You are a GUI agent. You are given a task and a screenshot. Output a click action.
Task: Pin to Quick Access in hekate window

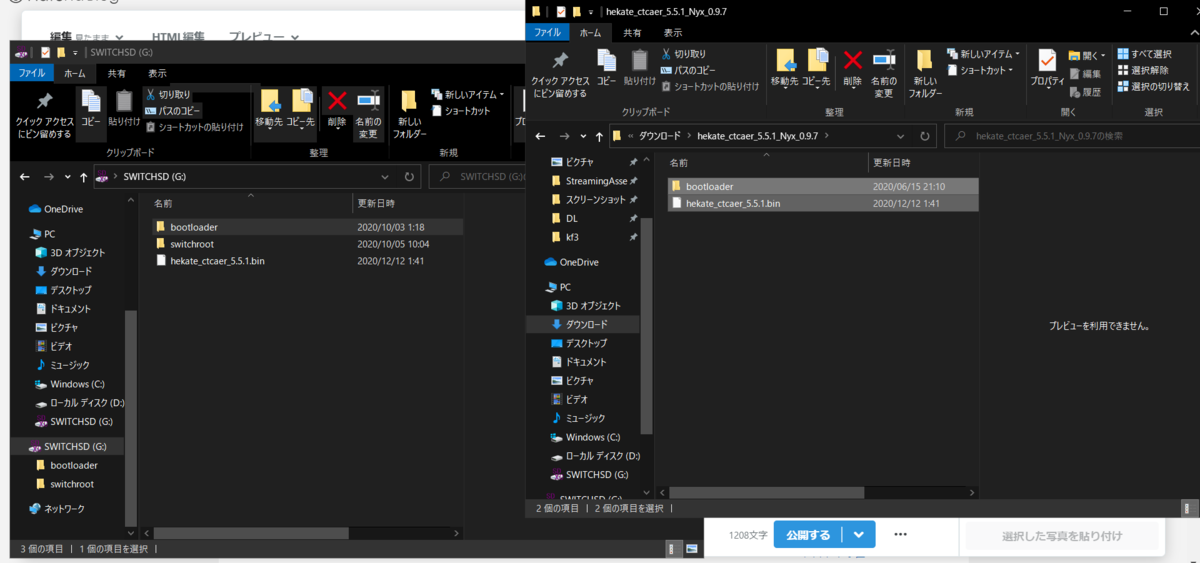(560, 72)
